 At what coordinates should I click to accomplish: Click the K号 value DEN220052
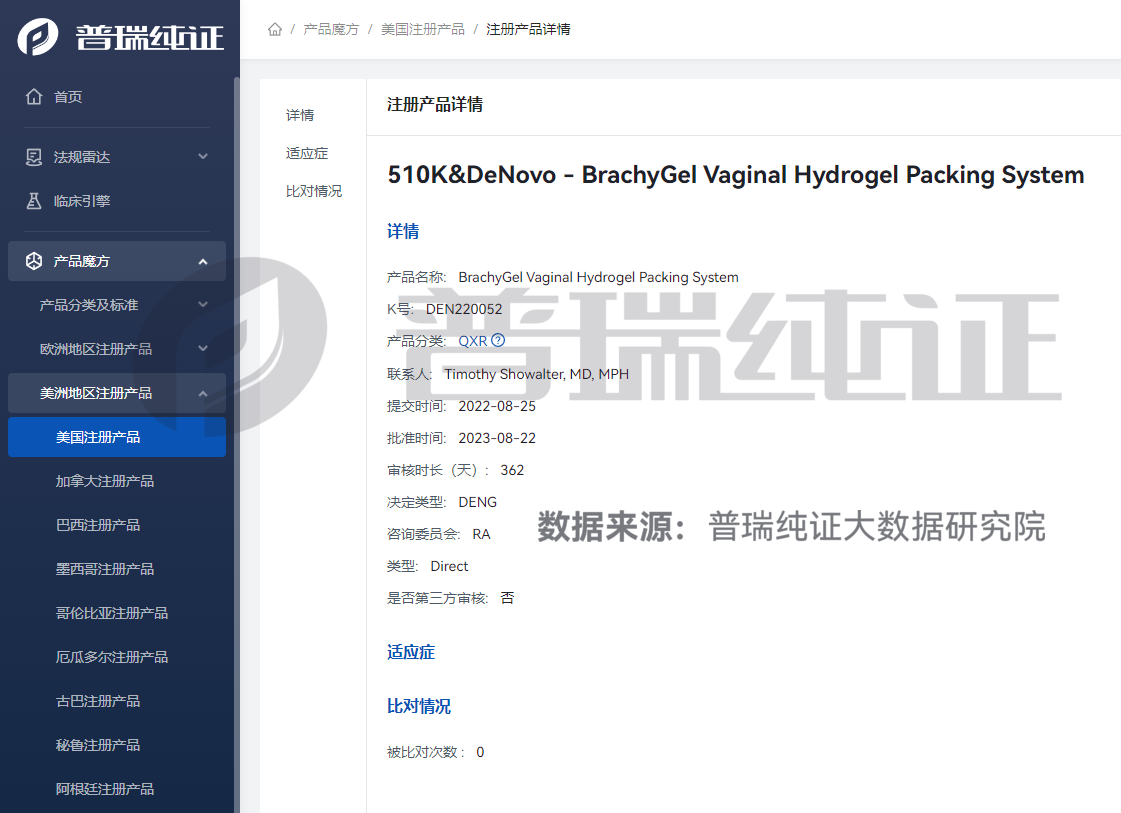pyautogui.click(x=464, y=309)
